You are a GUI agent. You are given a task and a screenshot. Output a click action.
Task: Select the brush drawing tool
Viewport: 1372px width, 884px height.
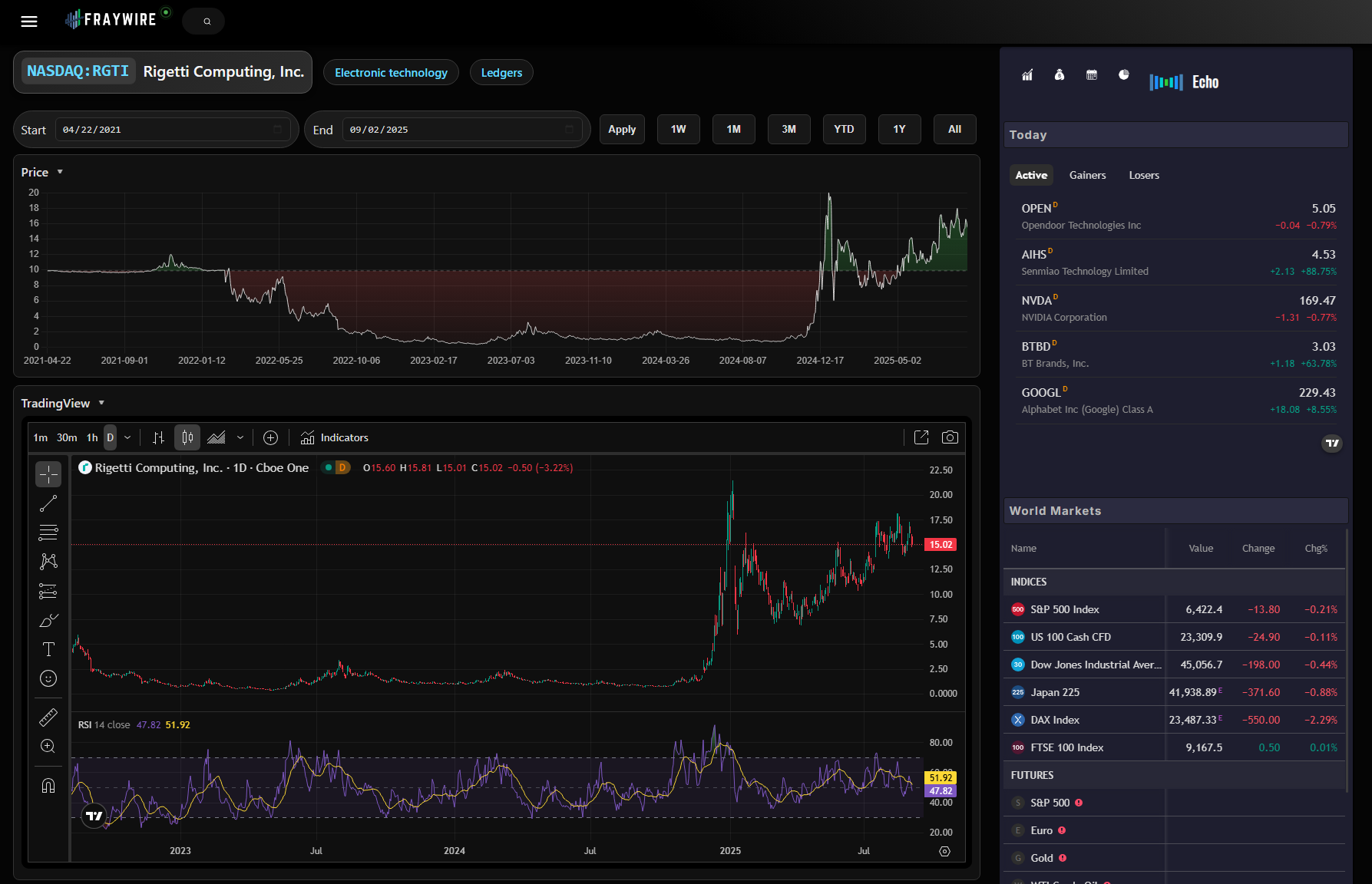coord(48,620)
